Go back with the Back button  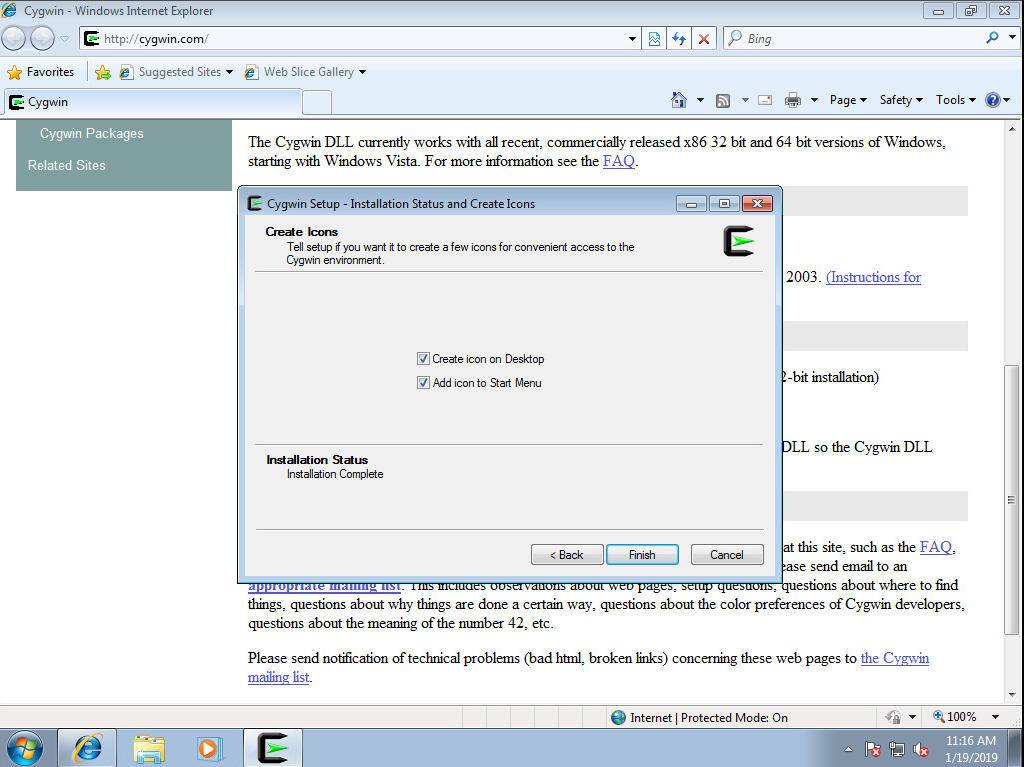pyautogui.click(x=567, y=555)
